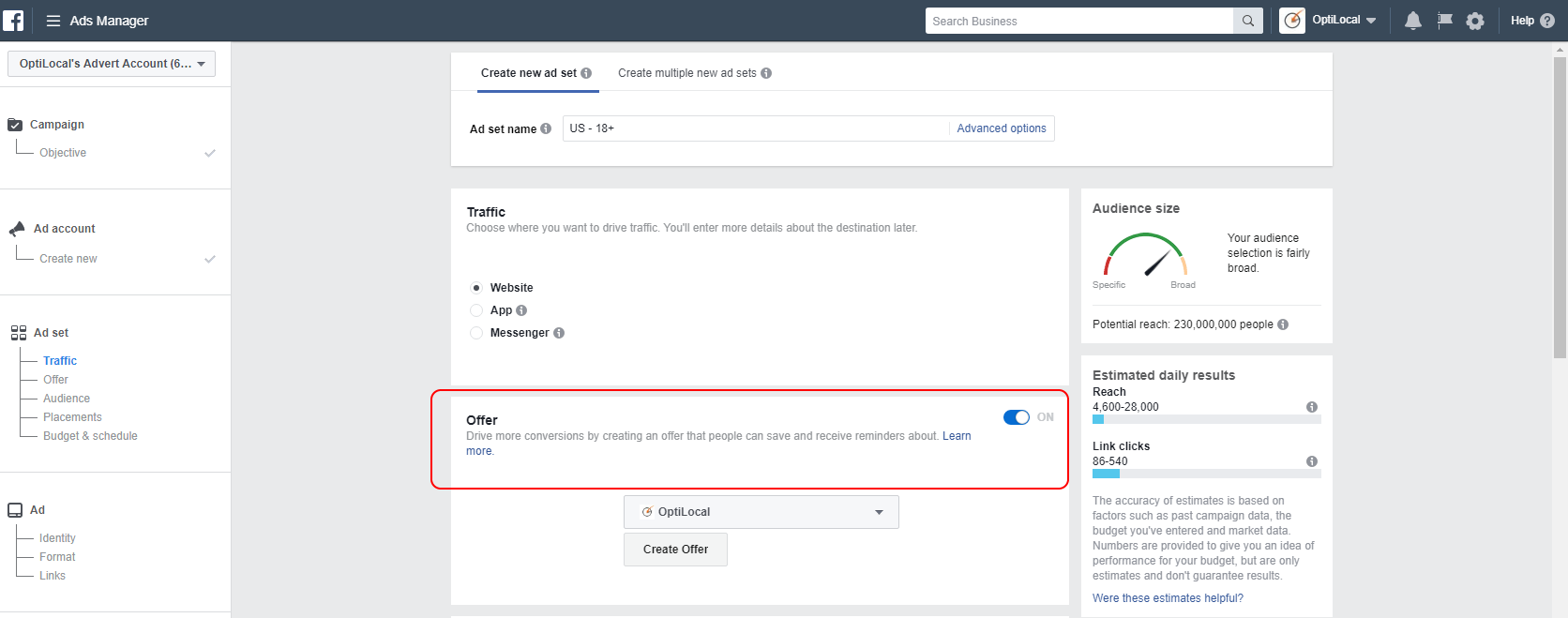
Task: Go to Audience in sidebar
Action: (67, 399)
